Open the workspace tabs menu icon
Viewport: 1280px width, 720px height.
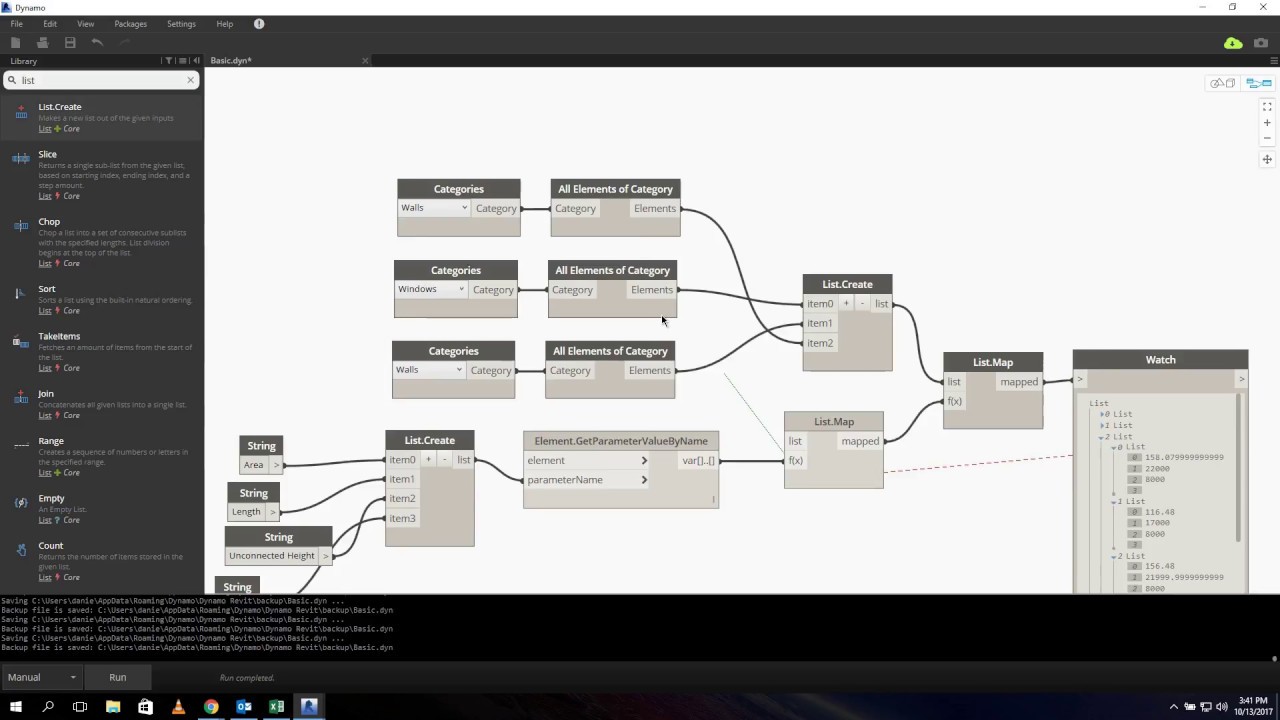[x=1273, y=61]
